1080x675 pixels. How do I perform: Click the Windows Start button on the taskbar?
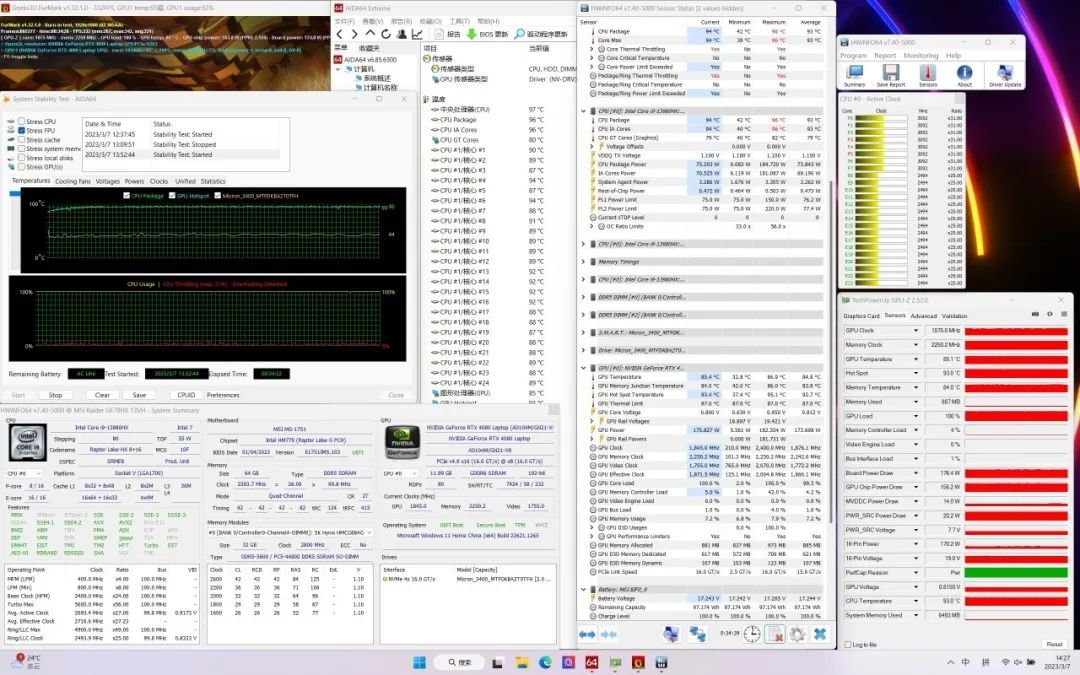click(419, 663)
